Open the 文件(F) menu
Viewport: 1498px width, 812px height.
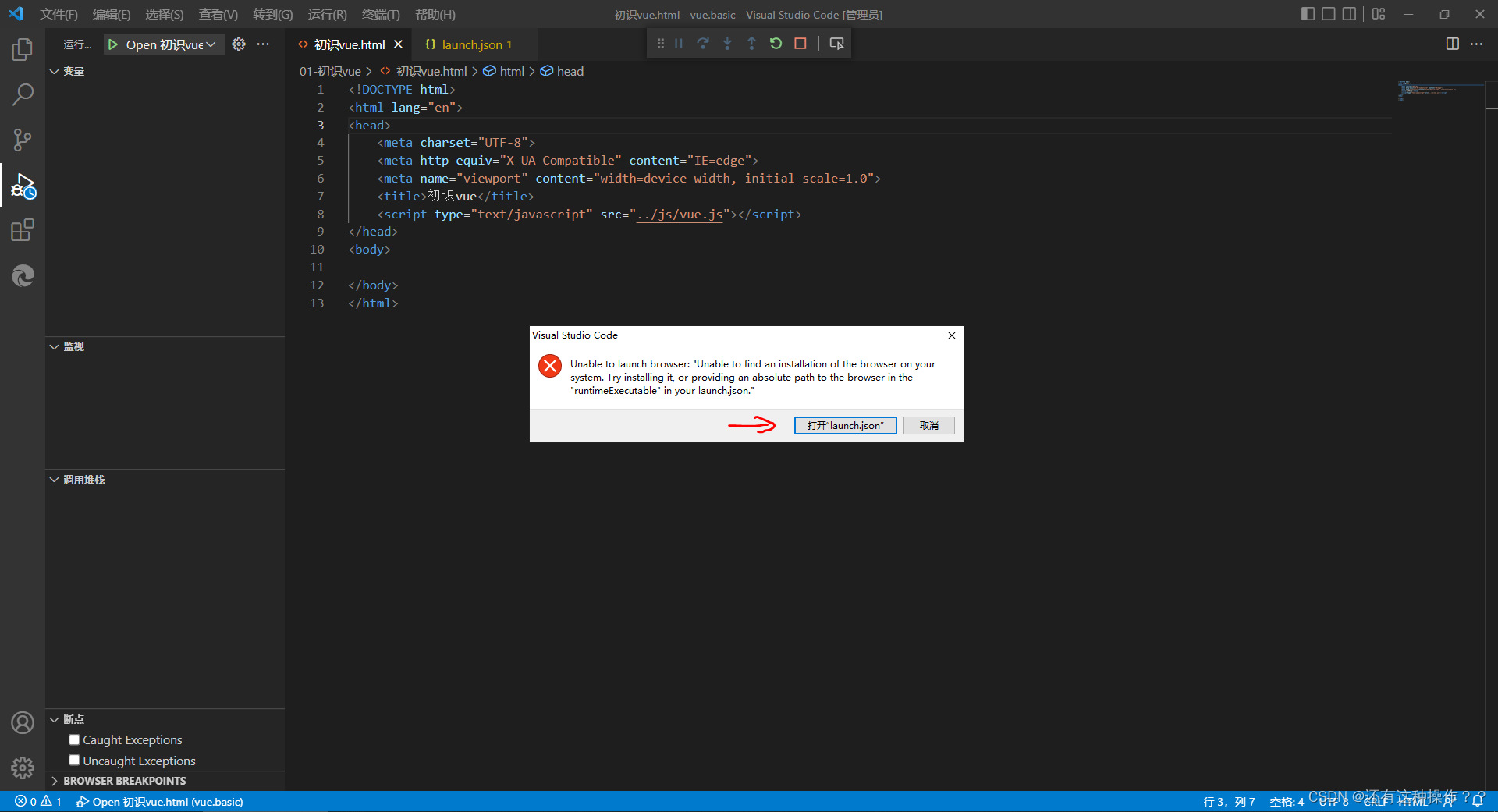coord(59,14)
